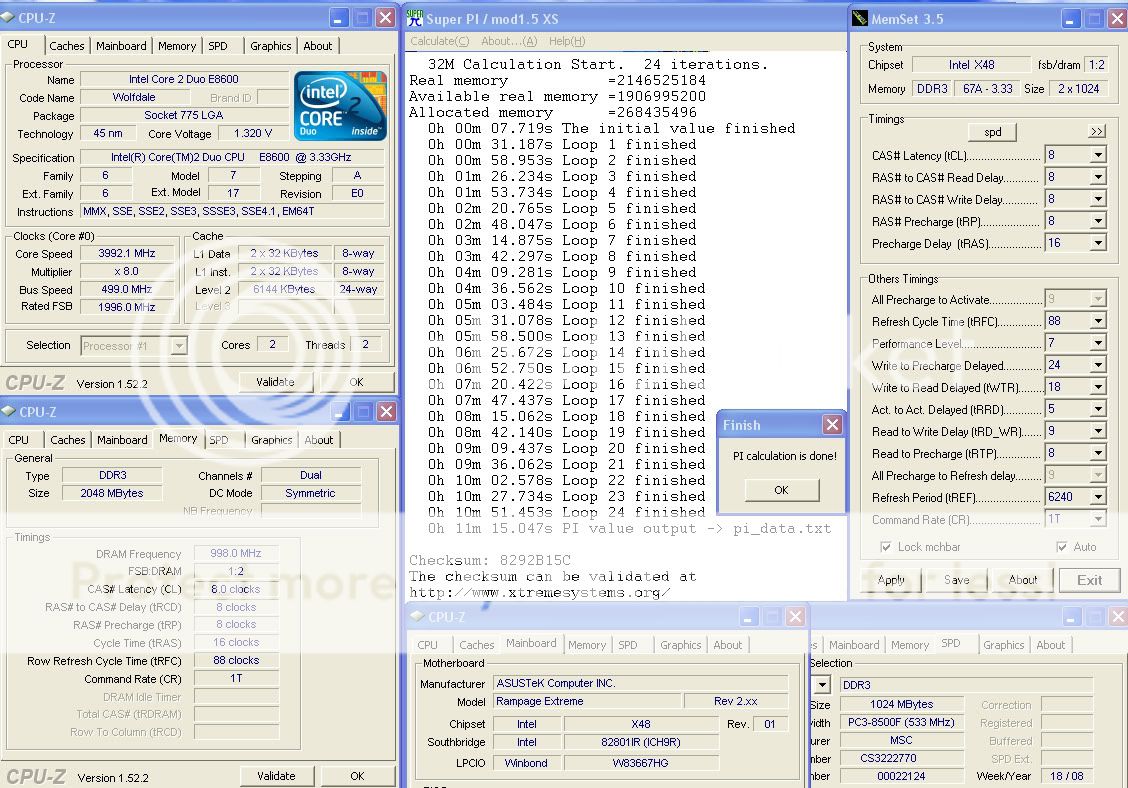The image size is (1128, 788).
Task: Confirm OK in PI calculation done dialog
Action: [x=782, y=490]
